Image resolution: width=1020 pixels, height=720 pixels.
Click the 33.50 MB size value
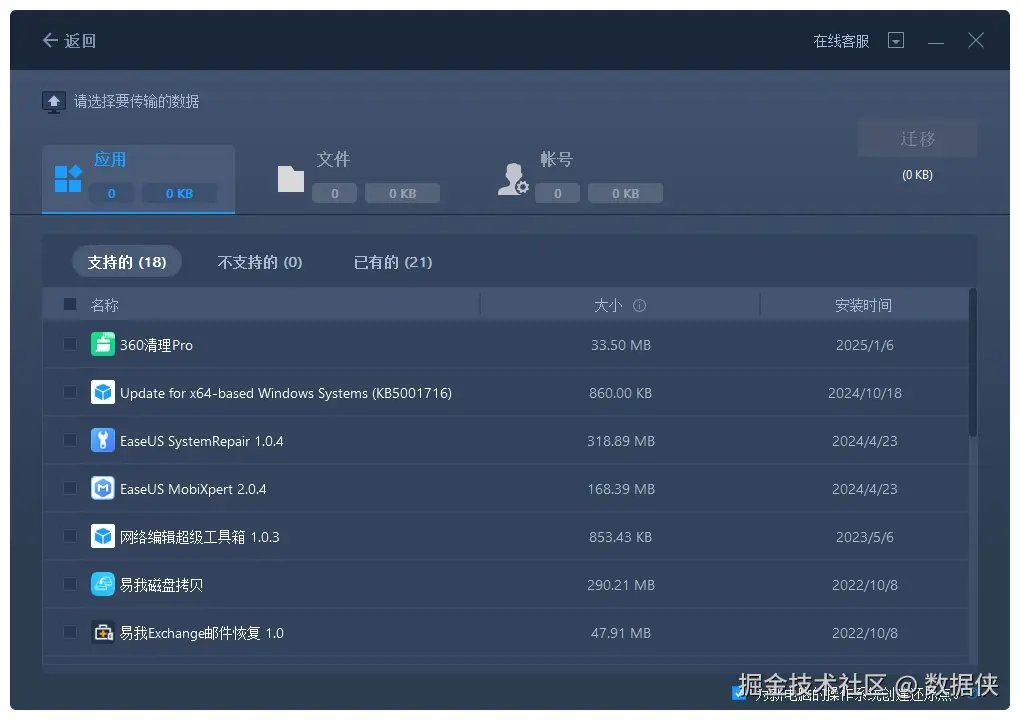621,345
